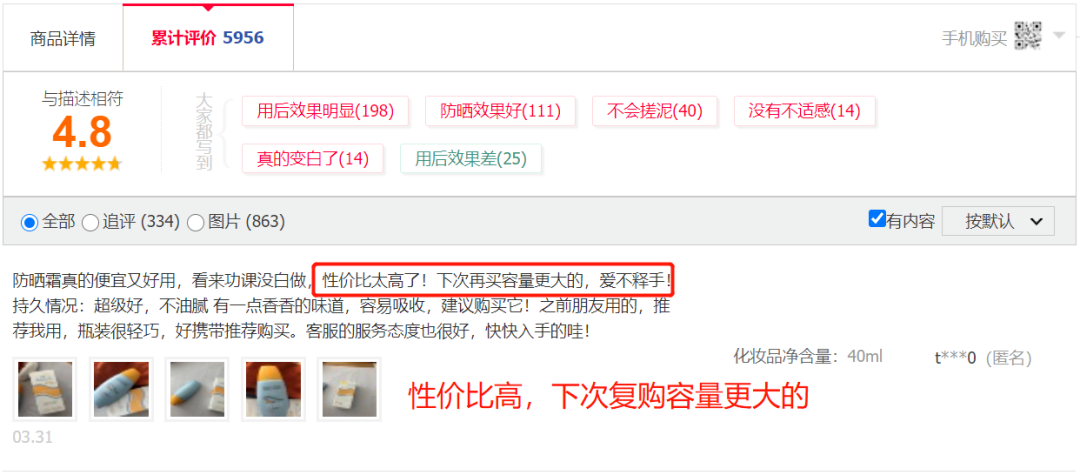The height and width of the screenshot is (475, 1080).
Task: Click the green 用后效果差(25) tag
Action: [470, 159]
